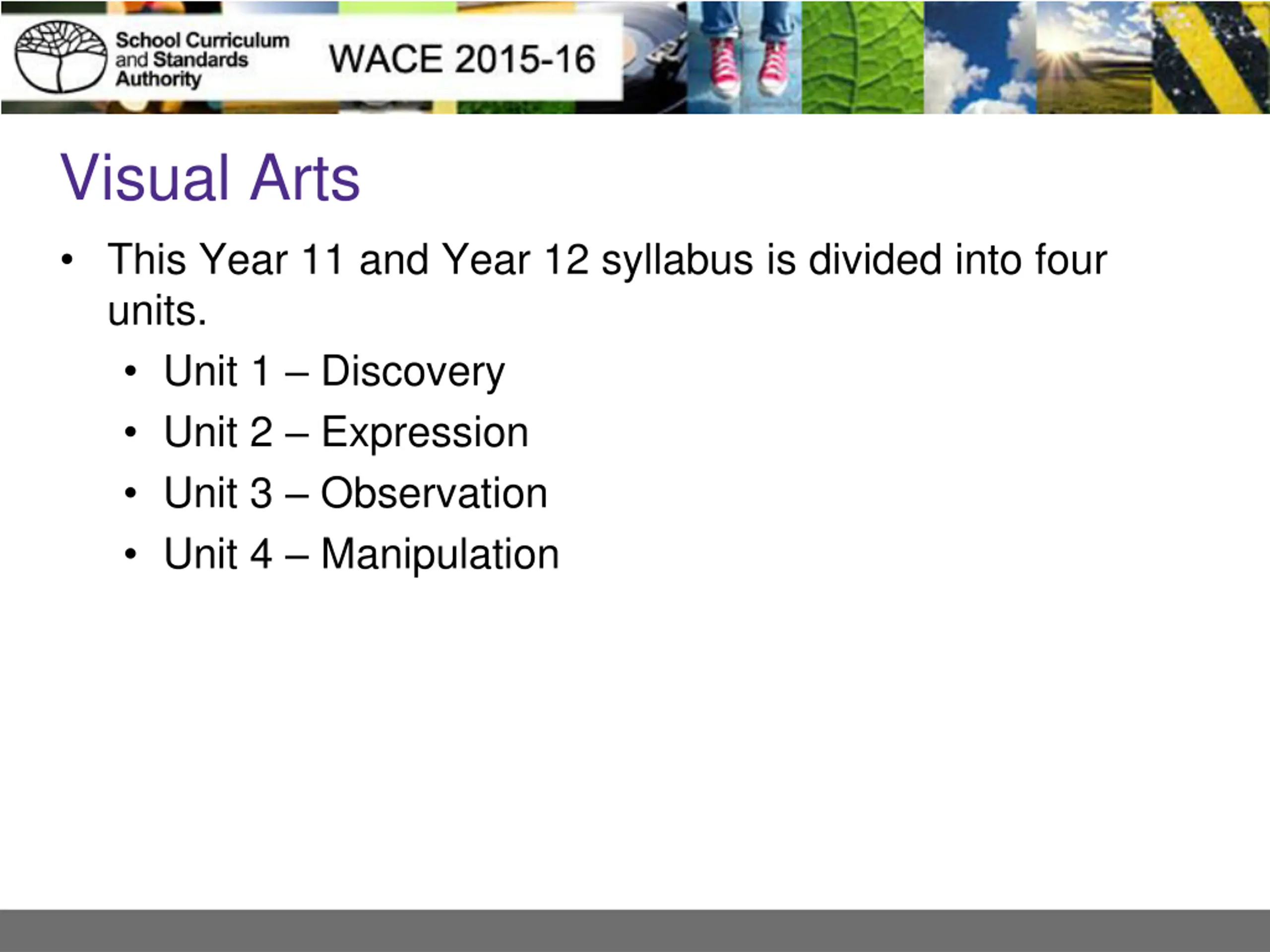
Task: Click the 'Unit 3 – Observation' bullet
Action: point(355,493)
